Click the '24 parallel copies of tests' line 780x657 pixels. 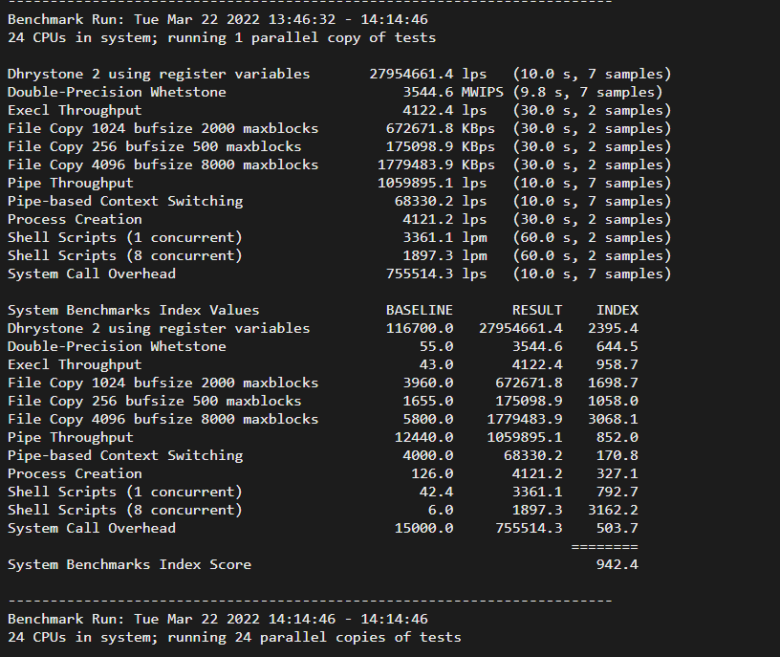234,637
